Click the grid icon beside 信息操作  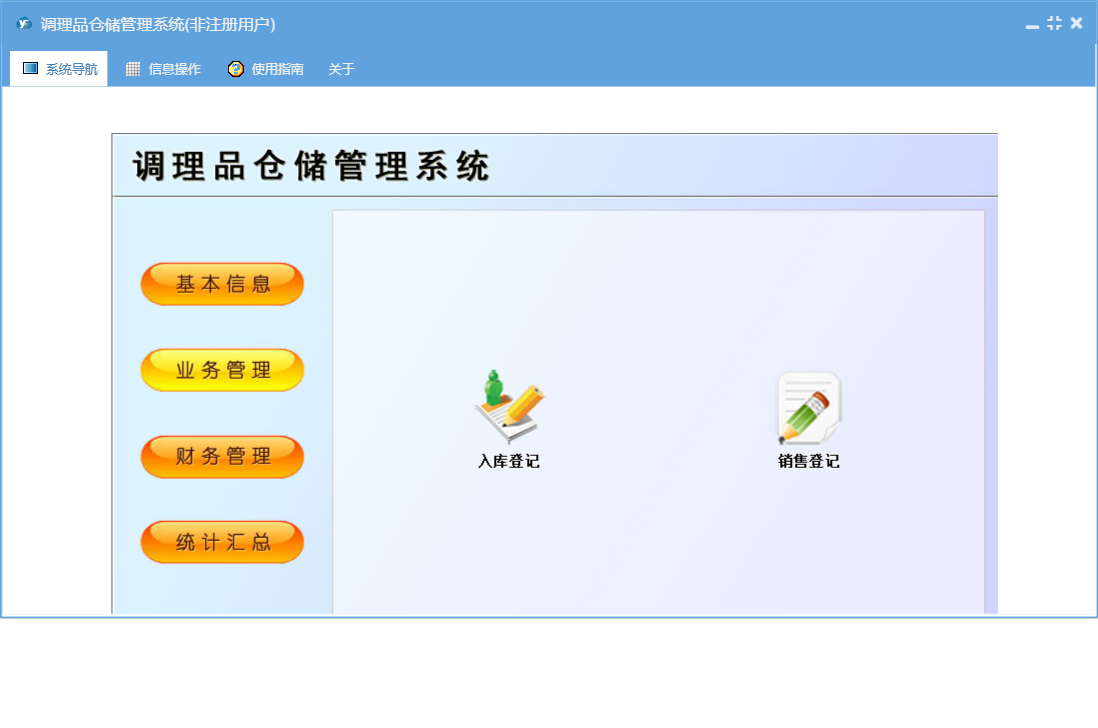133,69
